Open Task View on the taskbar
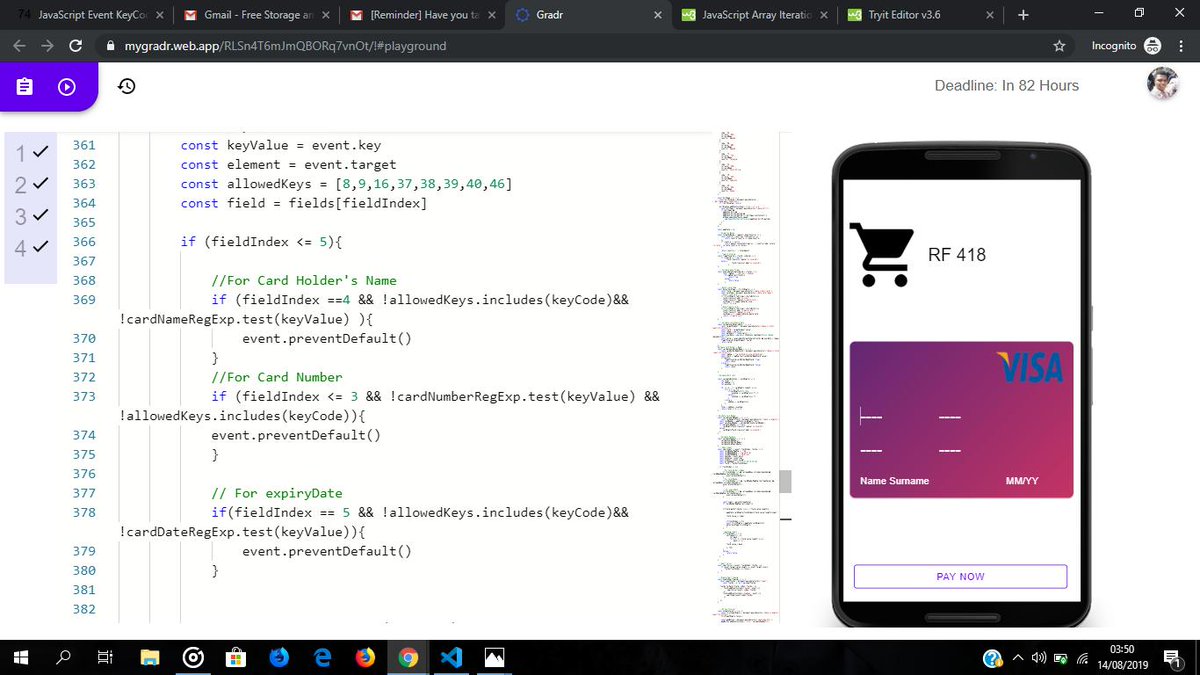Image resolution: width=1200 pixels, height=675 pixels. point(104,657)
